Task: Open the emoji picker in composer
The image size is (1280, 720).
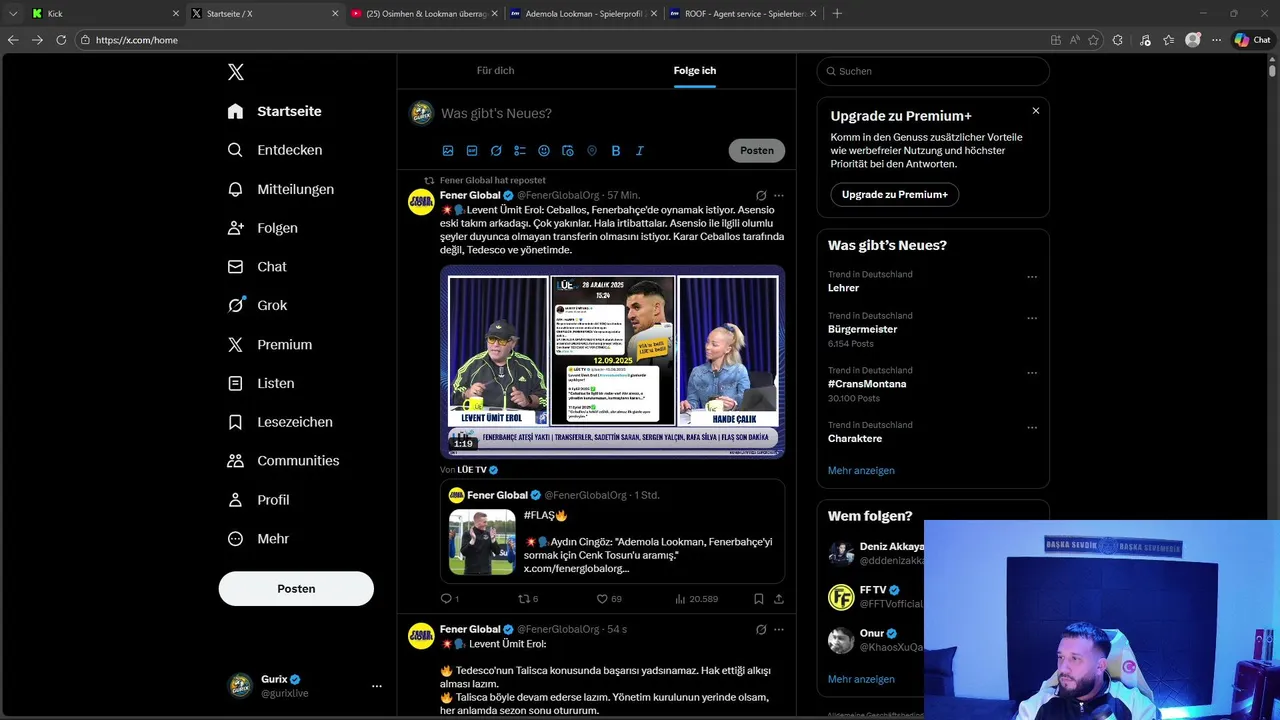Action: pos(544,151)
